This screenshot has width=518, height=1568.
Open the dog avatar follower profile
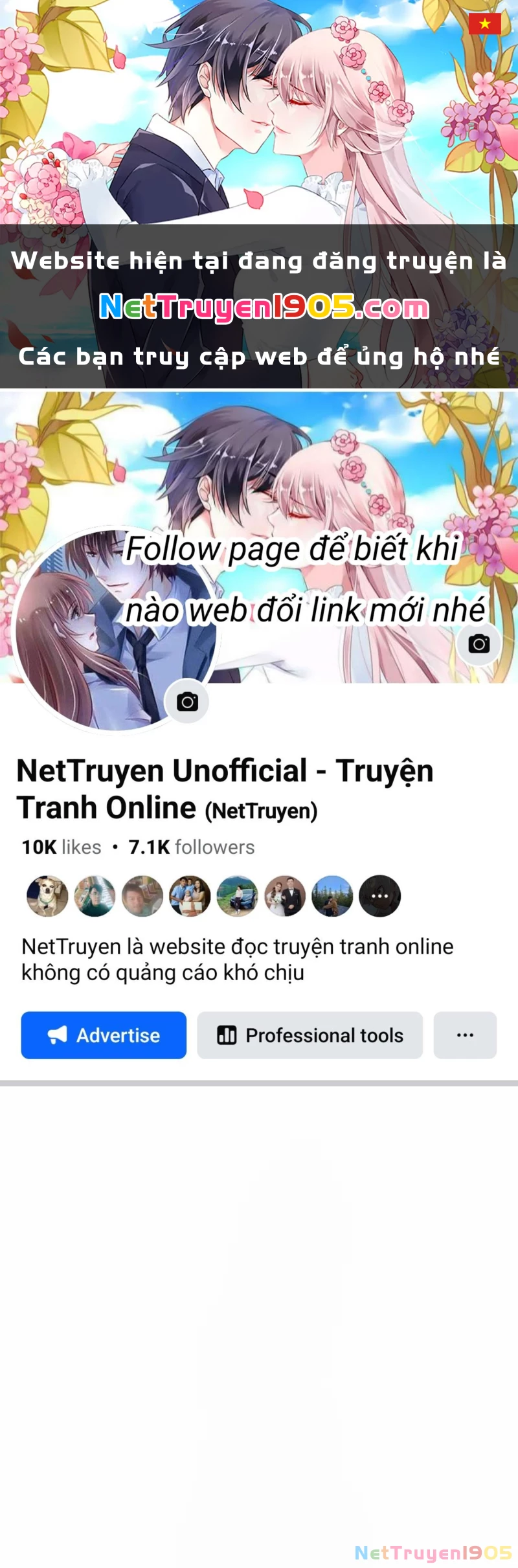coord(47,896)
